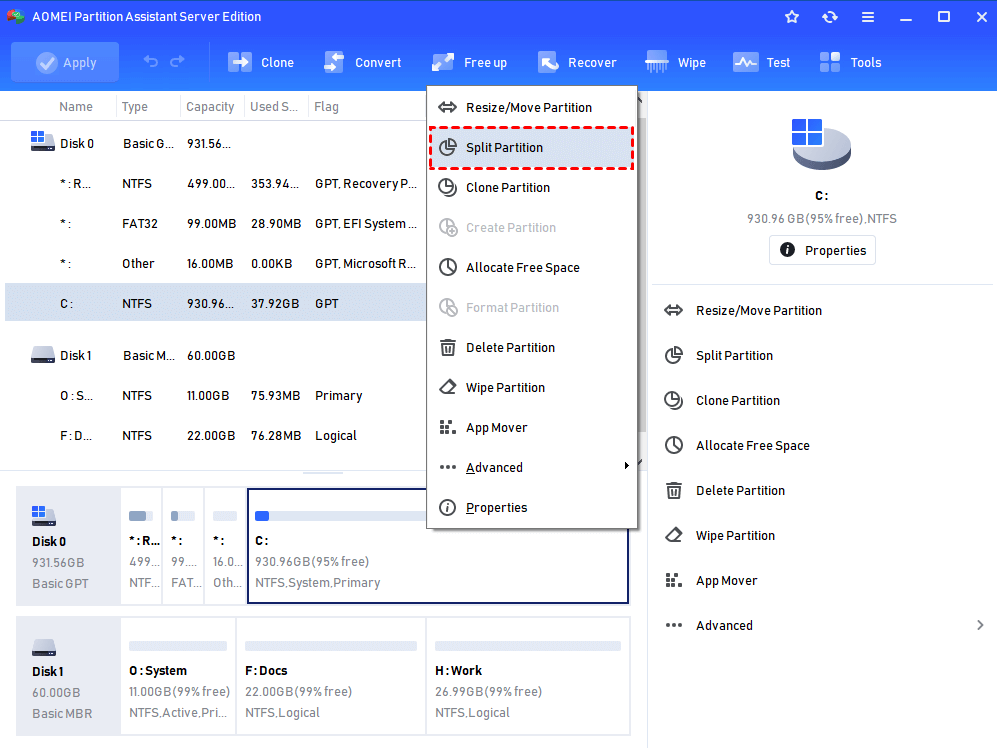Open the Free up toolbar option

coord(470,62)
